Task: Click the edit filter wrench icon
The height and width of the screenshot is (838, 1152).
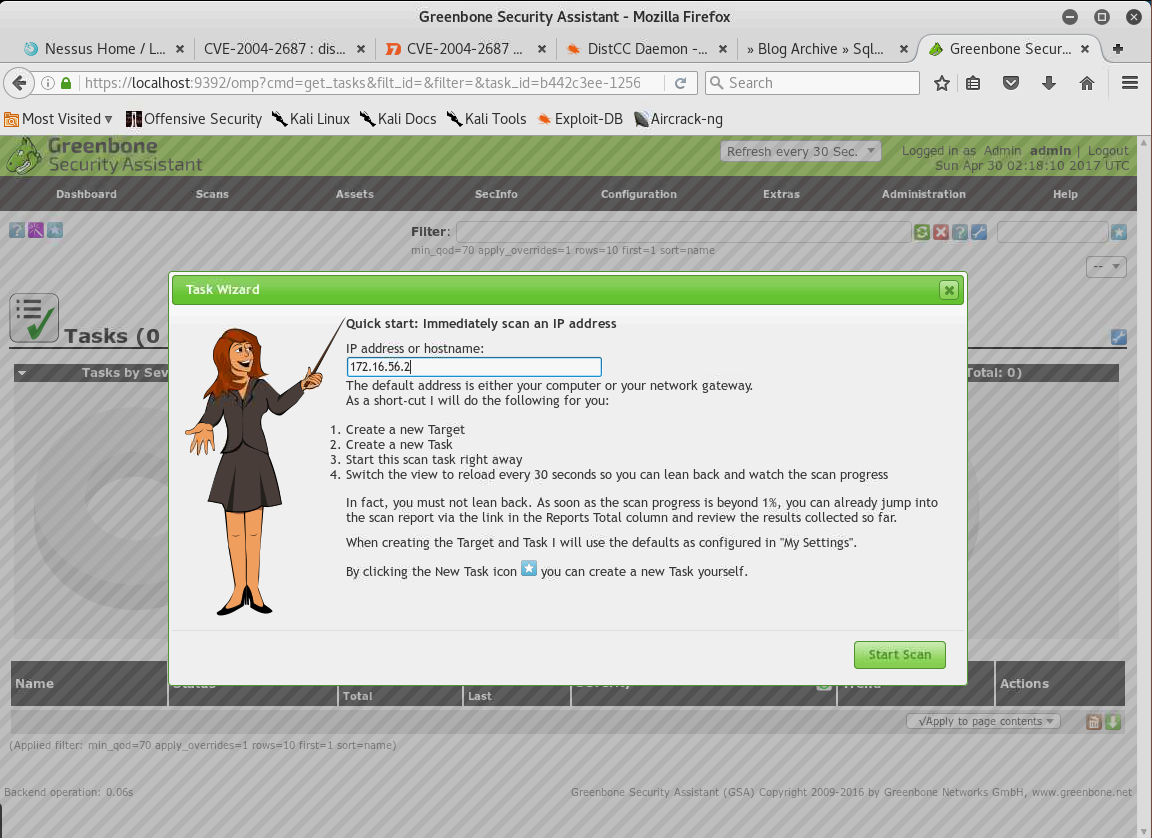Action: 979,232
